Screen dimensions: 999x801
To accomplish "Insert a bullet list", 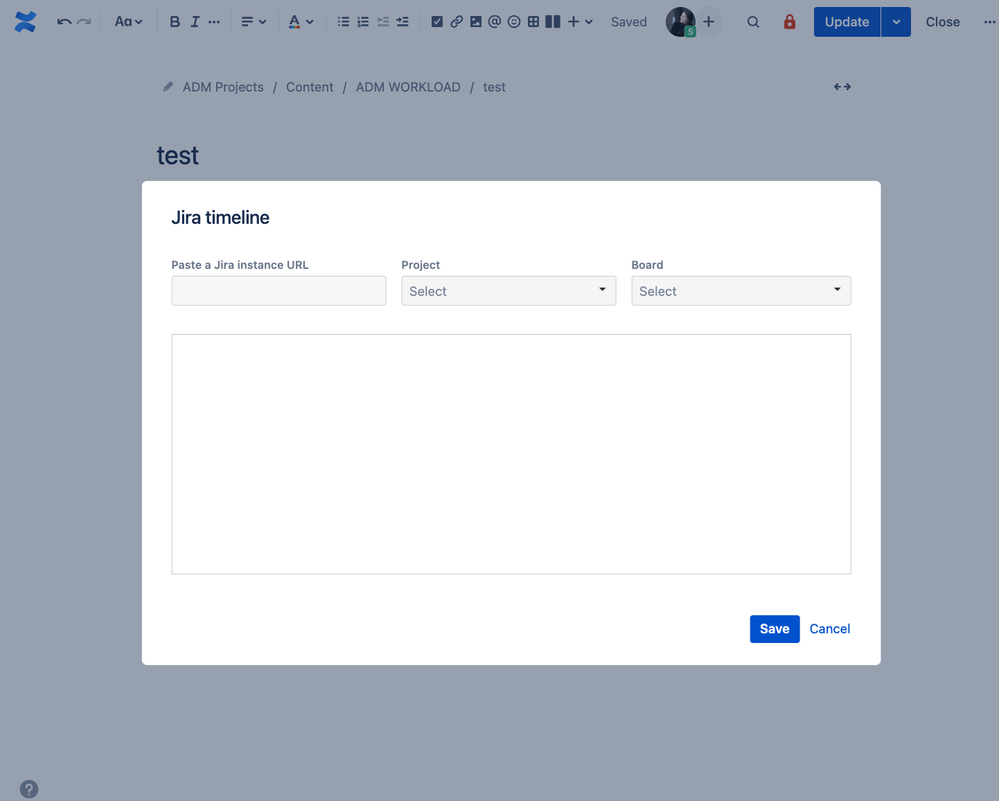I will tap(343, 22).
